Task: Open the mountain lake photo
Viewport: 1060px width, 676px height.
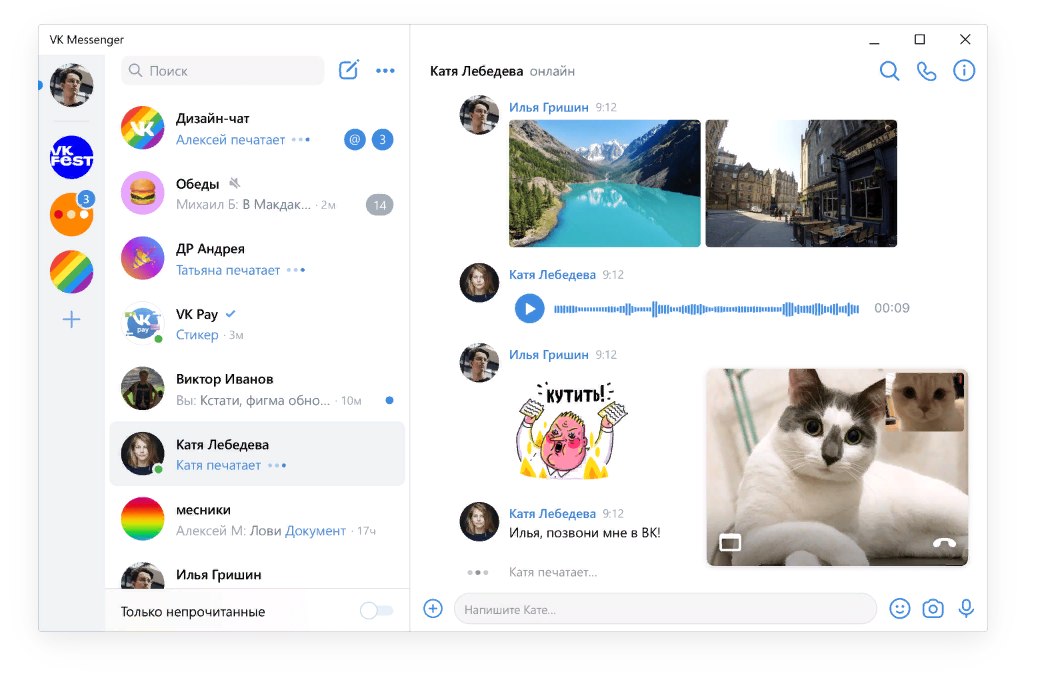Action: click(x=604, y=183)
